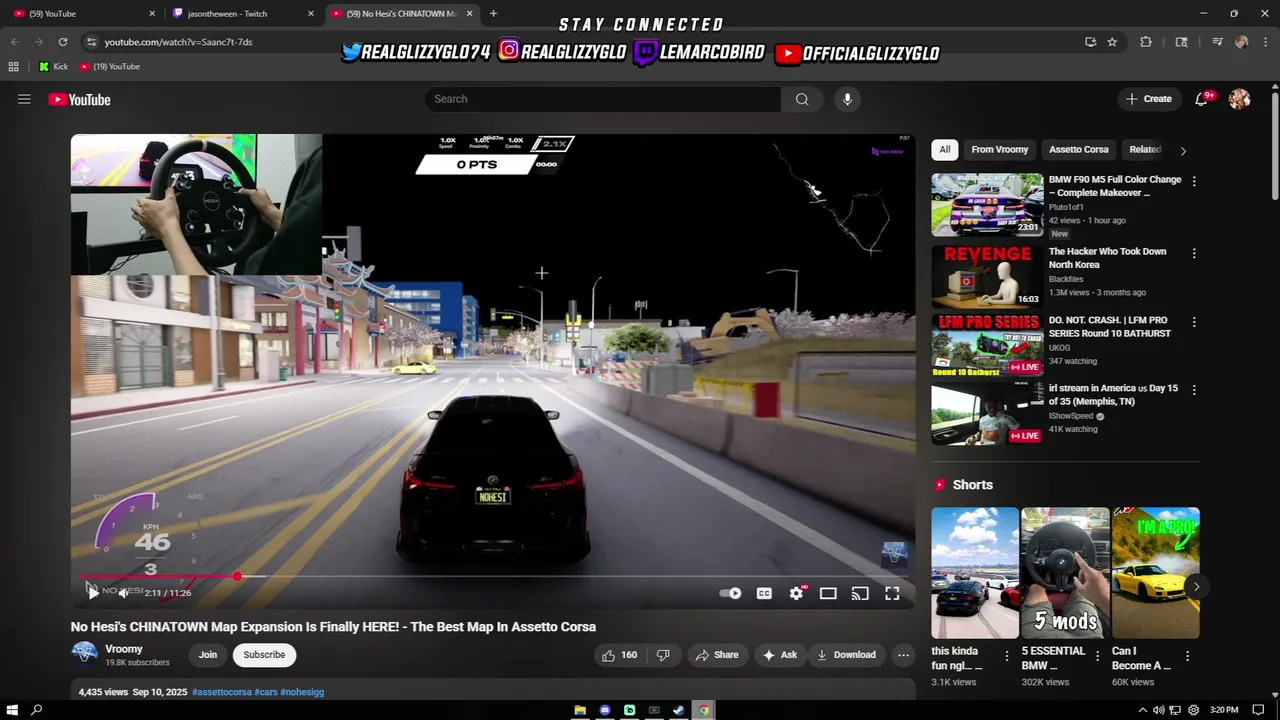This screenshot has height=720, width=1280.
Task: Open the Chrome profile avatar
Action: click(1241, 42)
